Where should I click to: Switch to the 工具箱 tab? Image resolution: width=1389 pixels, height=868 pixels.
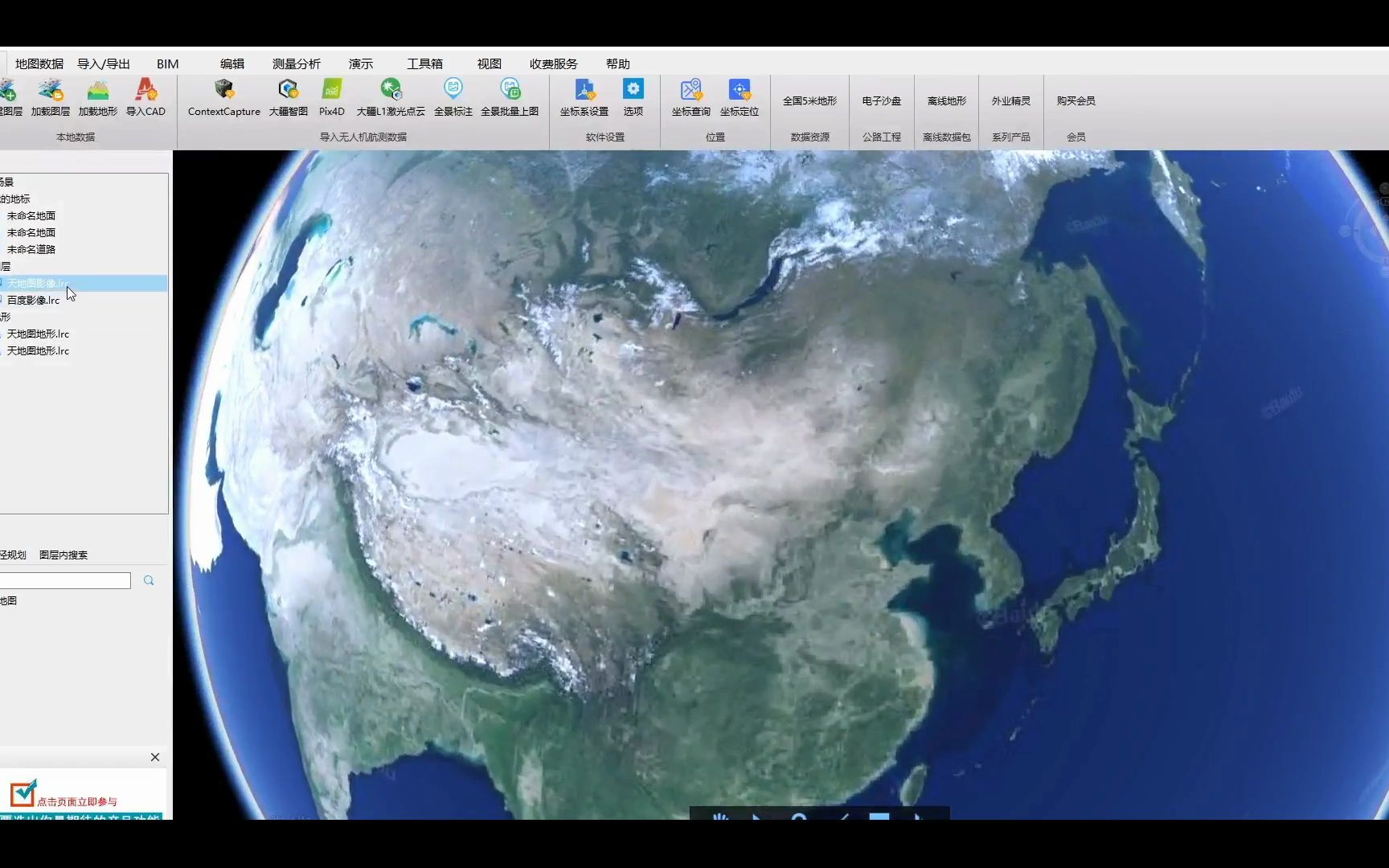click(425, 63)
